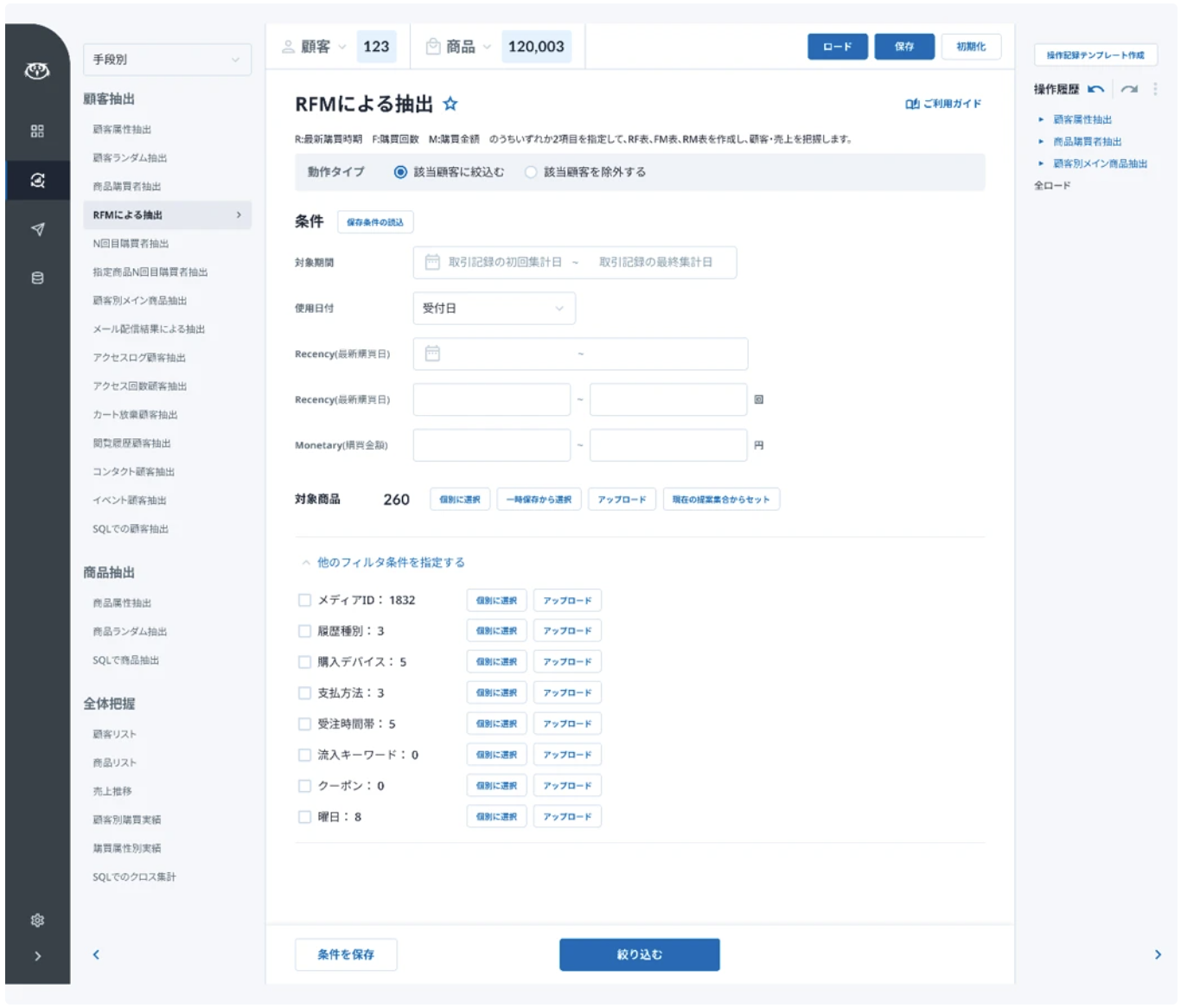1181x1008 pixels.
Task: Open the 手段別 dropdown
Action: 166,60
